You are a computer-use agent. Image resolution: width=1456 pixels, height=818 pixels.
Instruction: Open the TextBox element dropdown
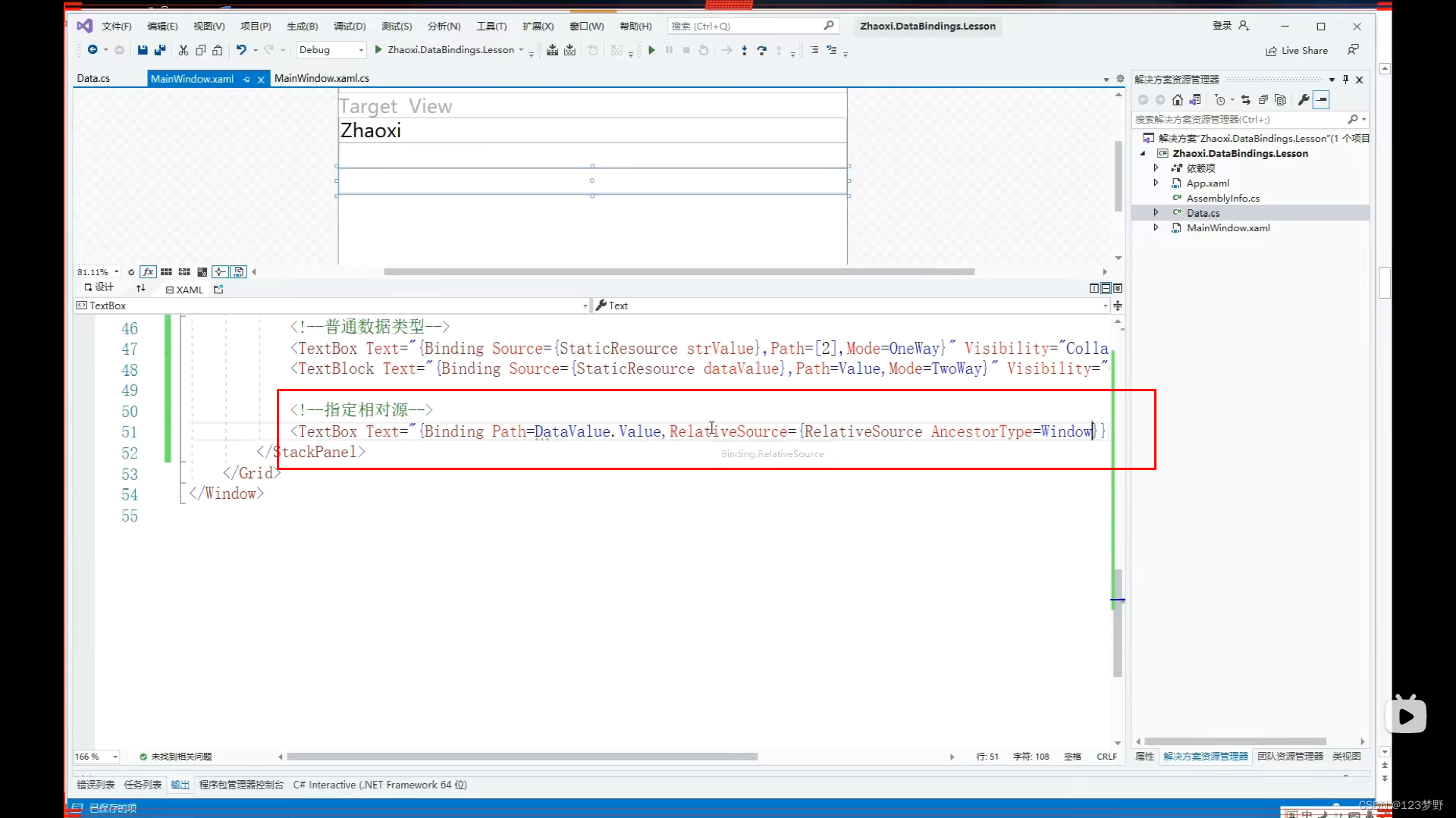pos(332,306)
